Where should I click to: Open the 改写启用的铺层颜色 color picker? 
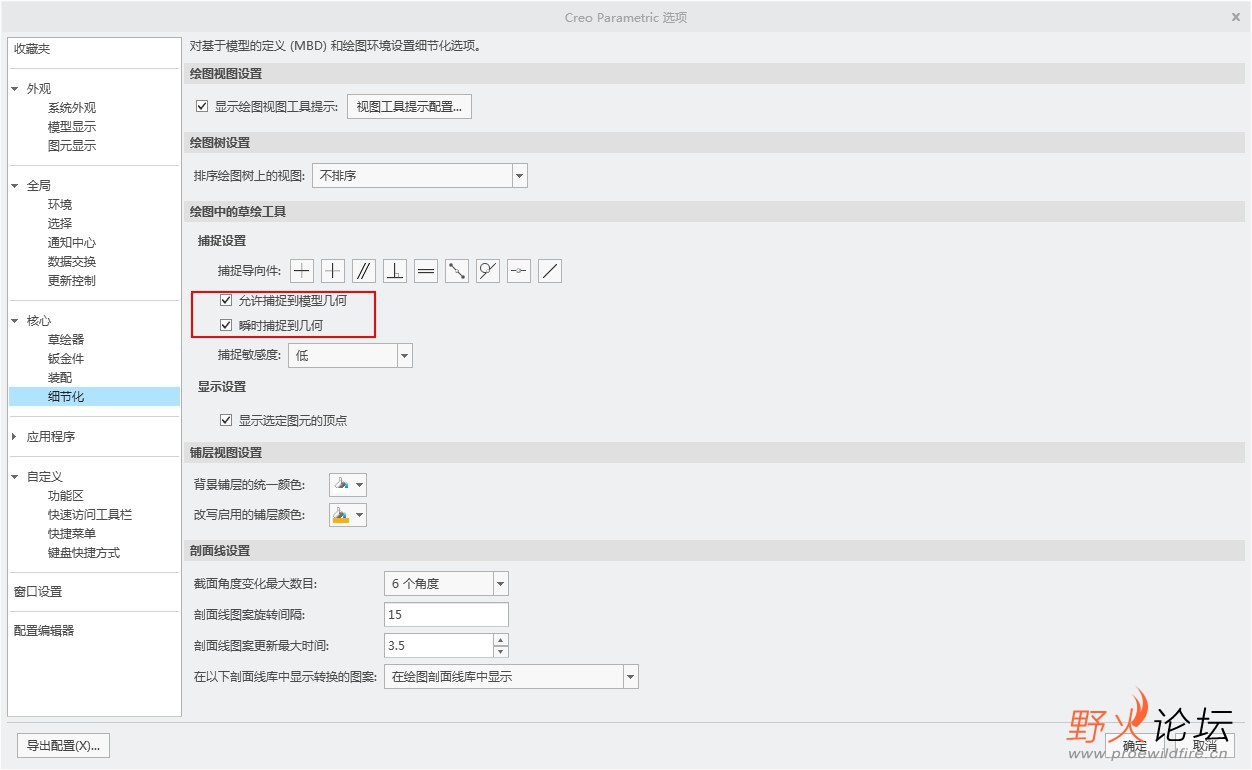(x=348, y=515)
